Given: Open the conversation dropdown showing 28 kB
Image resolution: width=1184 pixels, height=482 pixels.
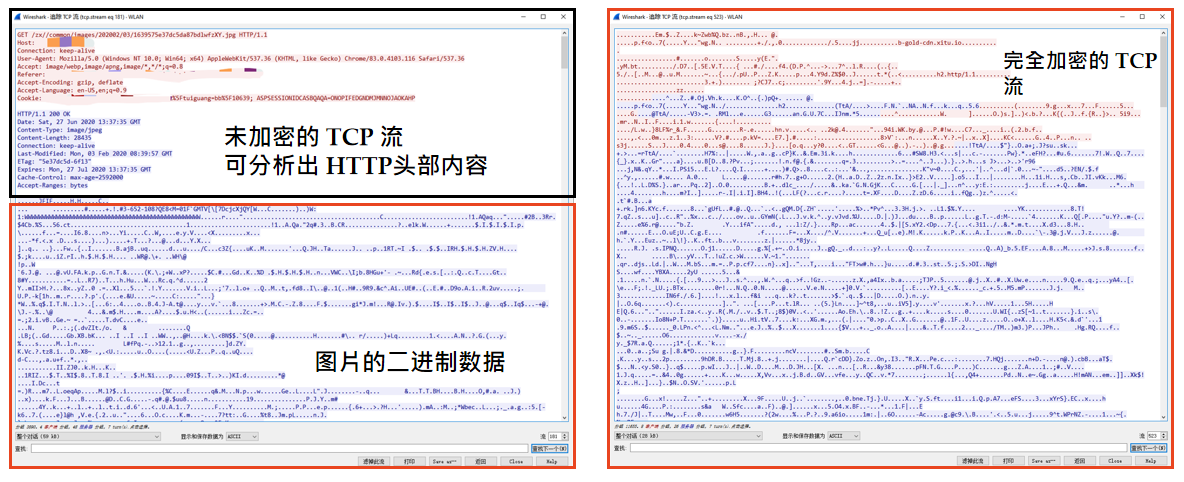Looking at the screenshot, I should point(689,436).
